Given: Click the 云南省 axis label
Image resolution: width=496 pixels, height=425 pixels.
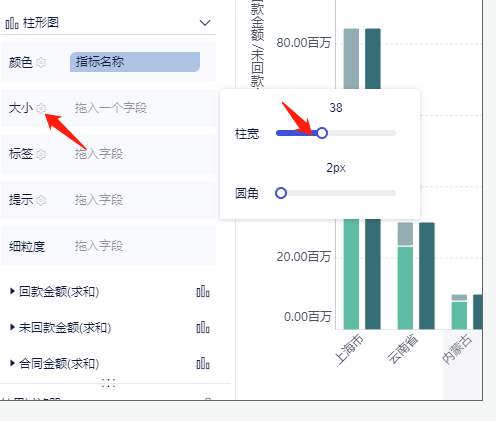Looking at the screenshot, I should (403, 348).
